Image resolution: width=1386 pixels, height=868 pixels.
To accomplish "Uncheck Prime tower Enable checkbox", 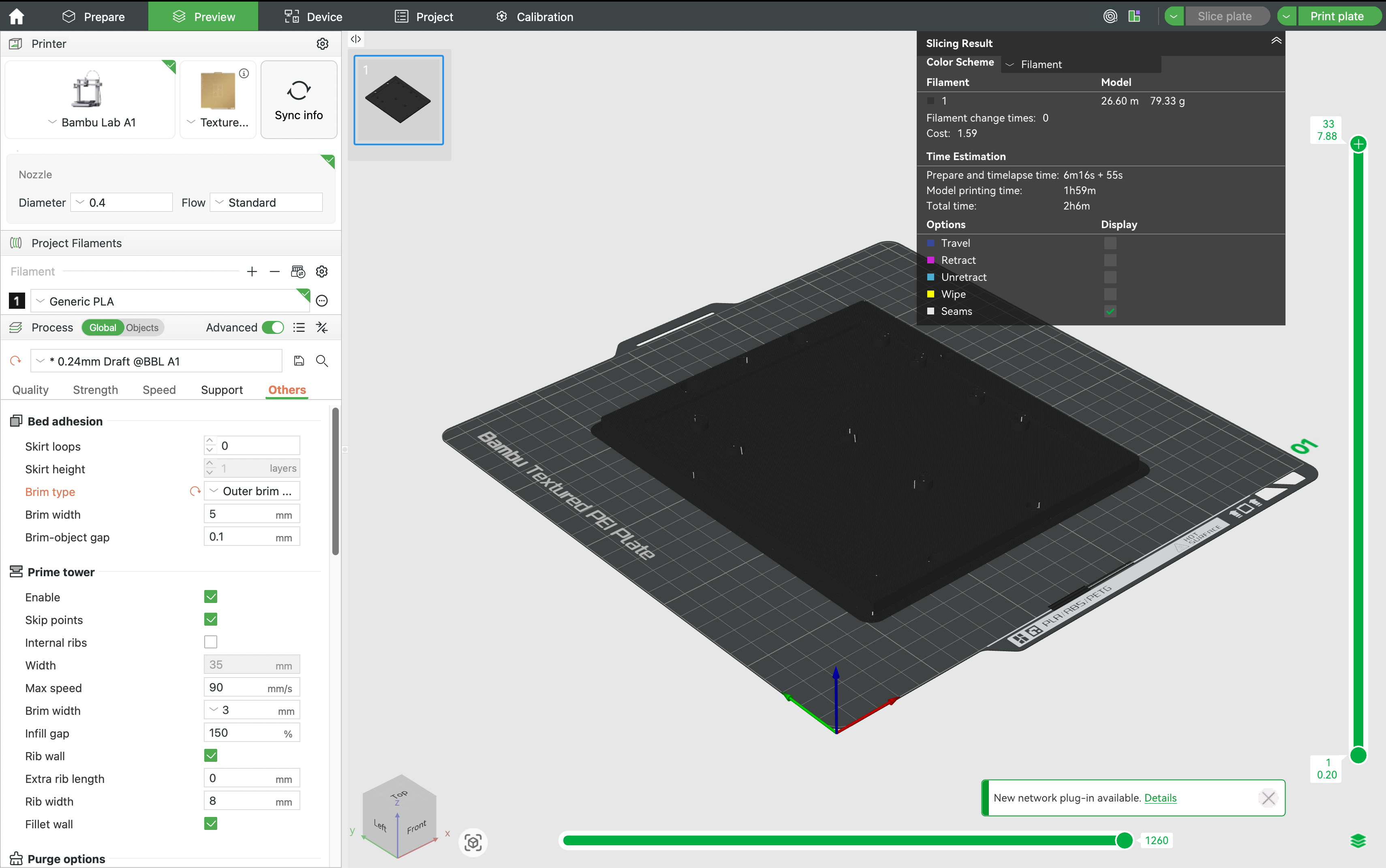I will tap(211, 596).
